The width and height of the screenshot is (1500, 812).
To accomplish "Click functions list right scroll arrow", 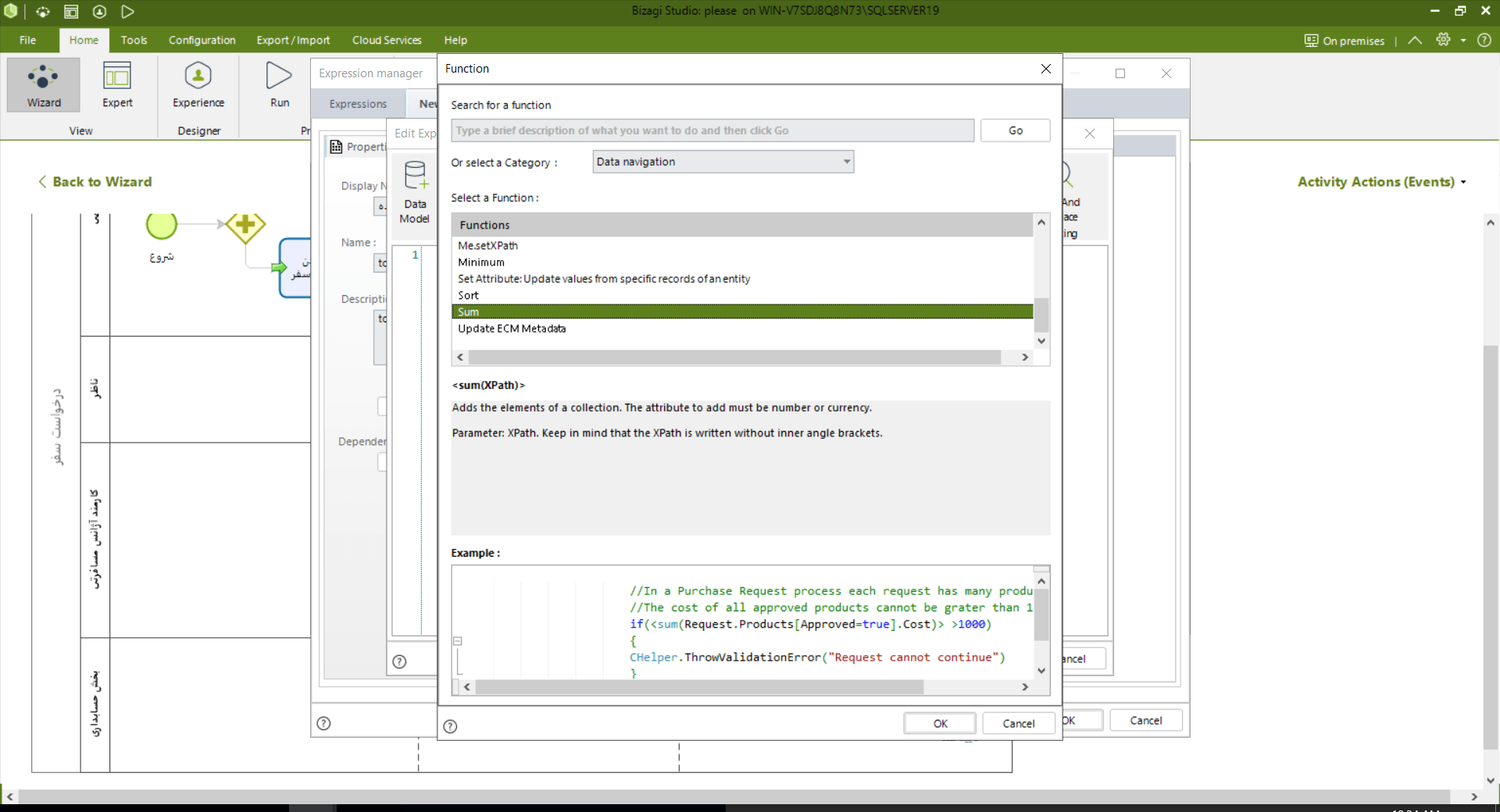I will [x=1025, y=358].
